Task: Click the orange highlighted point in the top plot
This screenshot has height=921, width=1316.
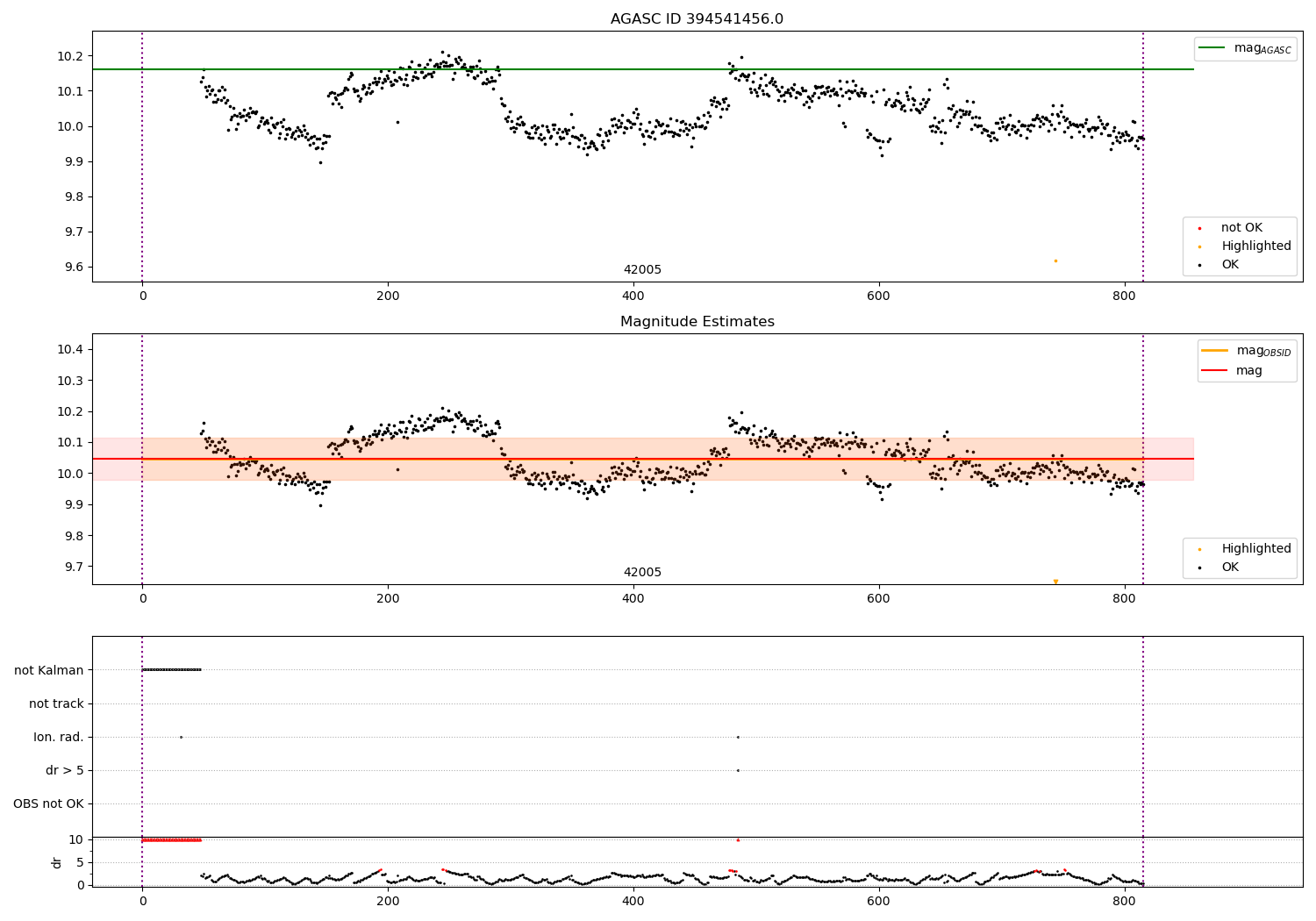Action: (x=1055, y=261)
